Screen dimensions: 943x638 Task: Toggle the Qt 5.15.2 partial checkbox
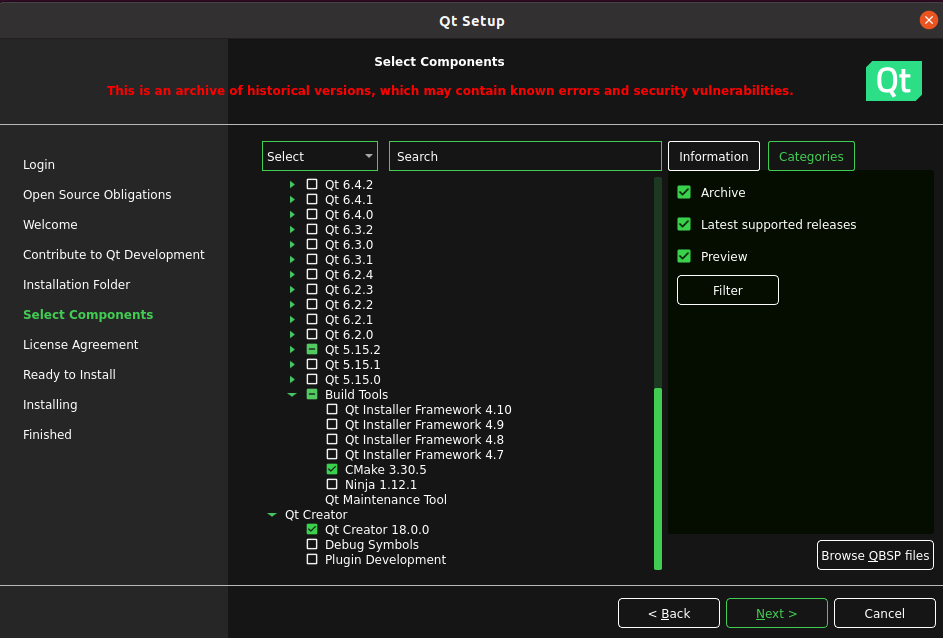[x=312, y=349]
